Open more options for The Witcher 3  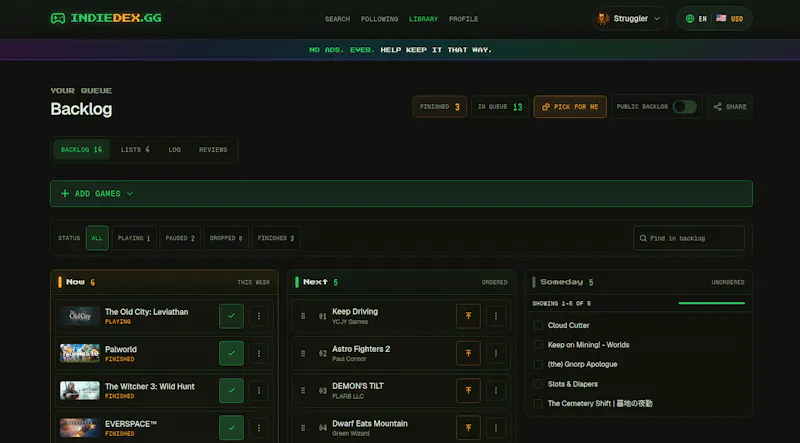coord(259,390)
